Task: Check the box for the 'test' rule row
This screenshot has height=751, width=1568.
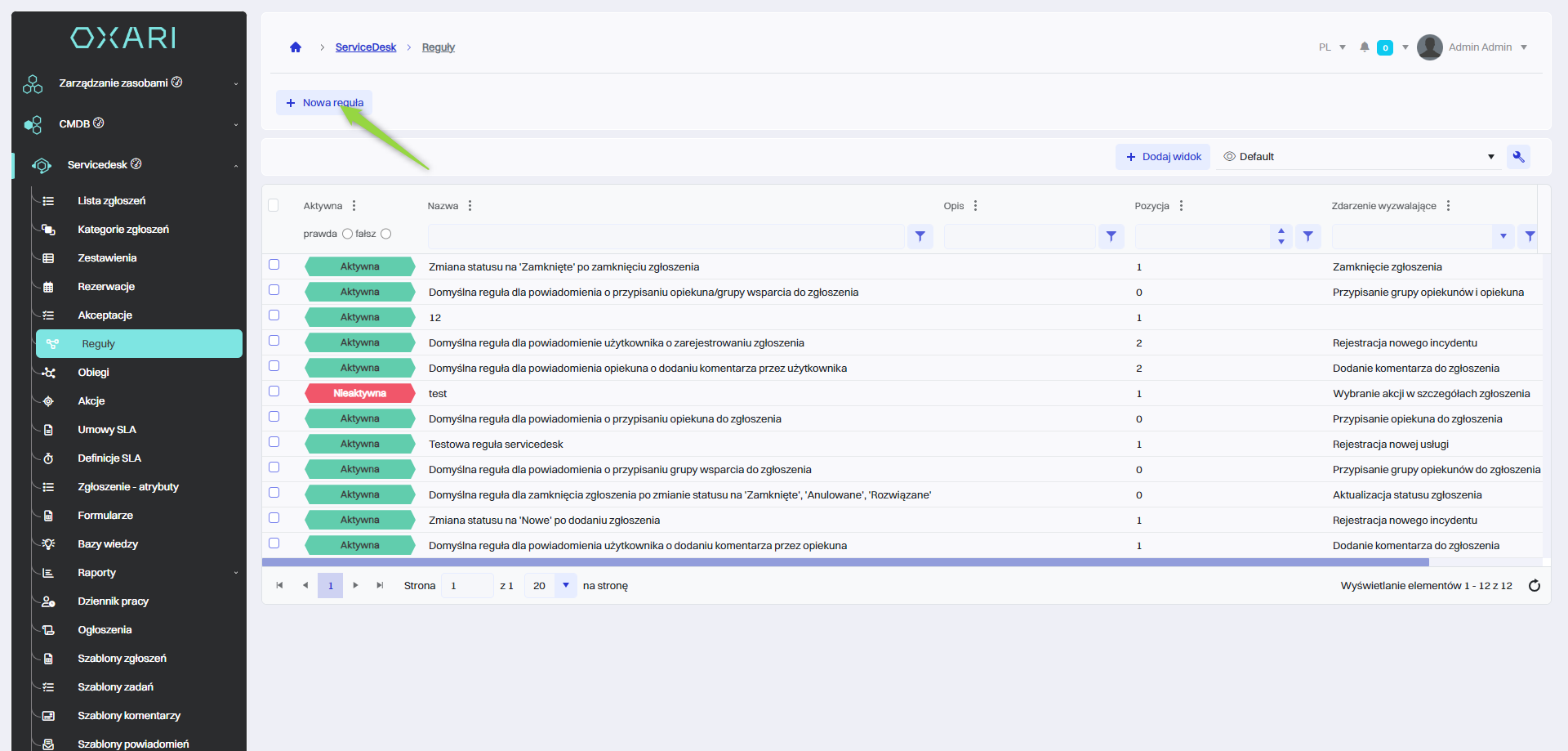Action: coord(274,391)
